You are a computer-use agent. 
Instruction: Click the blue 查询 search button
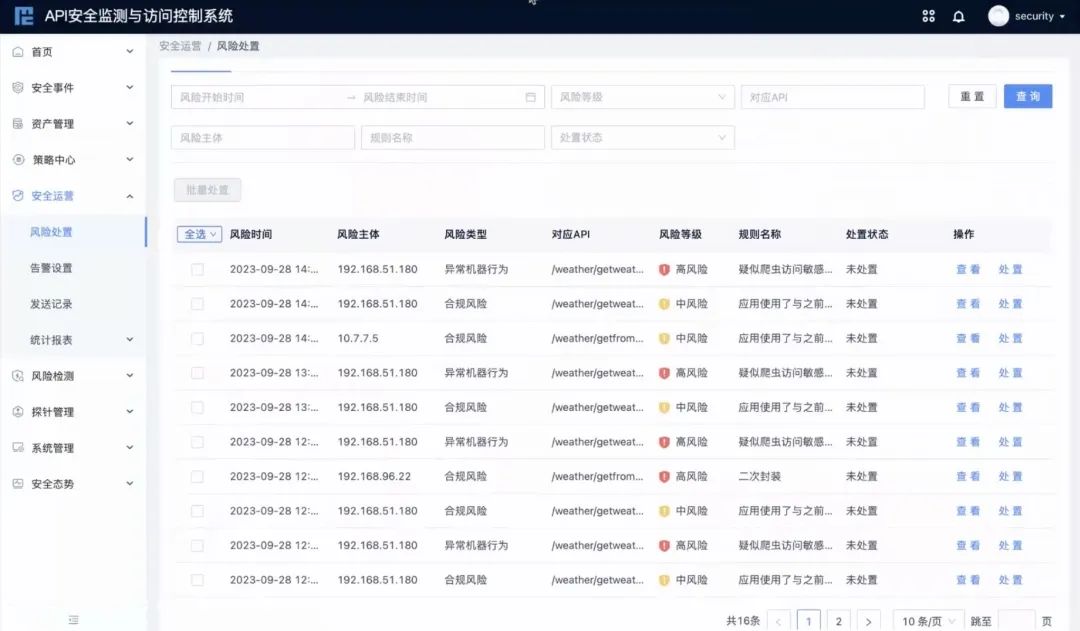1027,96
